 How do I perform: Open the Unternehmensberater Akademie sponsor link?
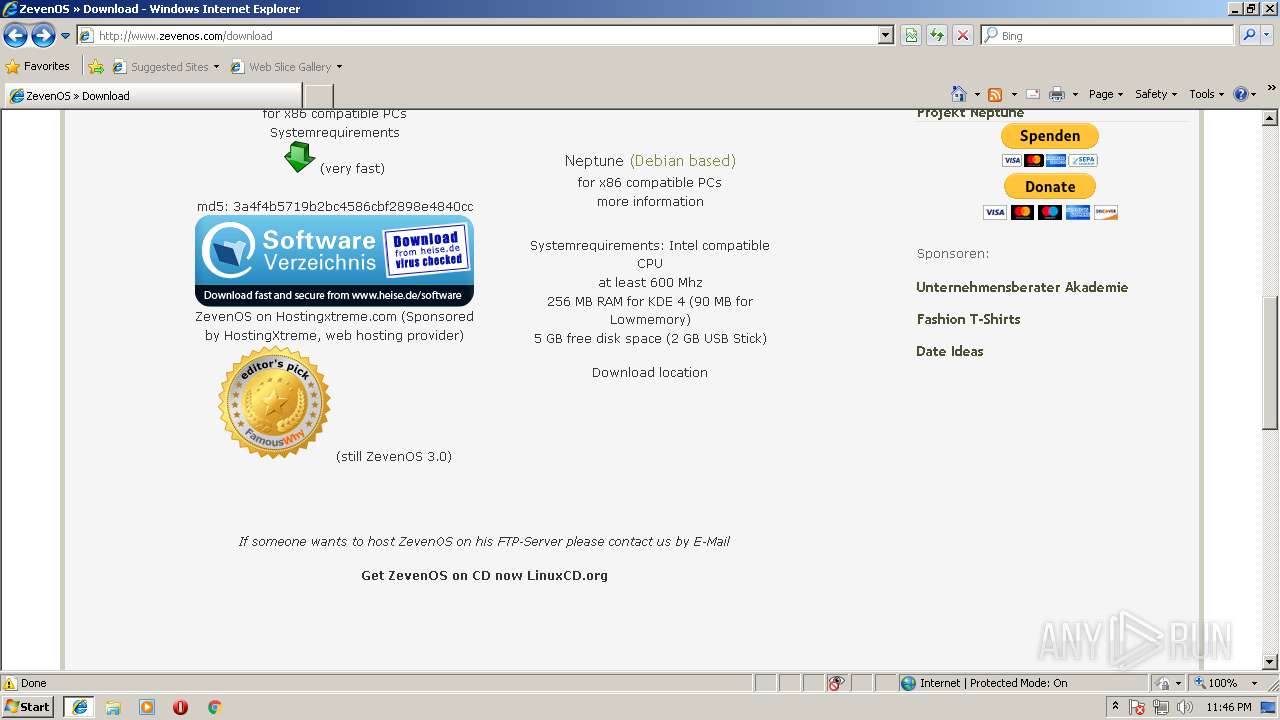(x=1022, y=287)
